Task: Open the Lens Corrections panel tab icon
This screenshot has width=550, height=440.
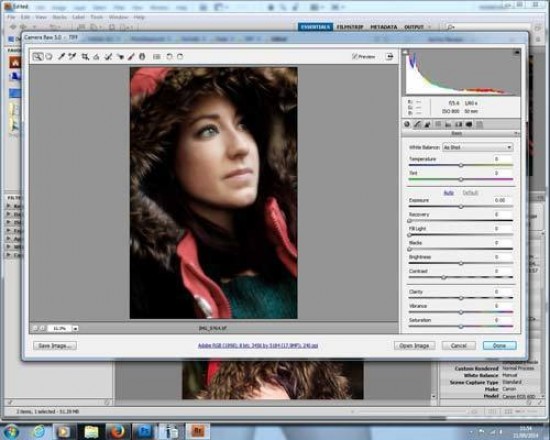Action: [x=458, y=124]
